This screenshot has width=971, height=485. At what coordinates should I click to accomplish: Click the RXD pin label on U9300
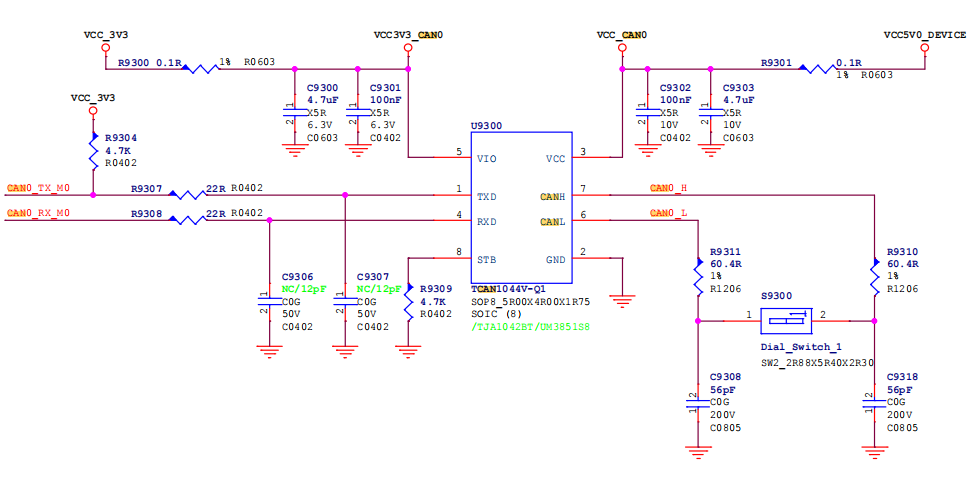pyautogui.click(x=487, y=222)
